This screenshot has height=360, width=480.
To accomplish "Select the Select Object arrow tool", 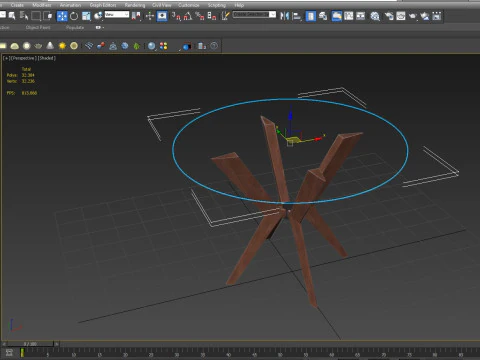I will coord(12,16).
